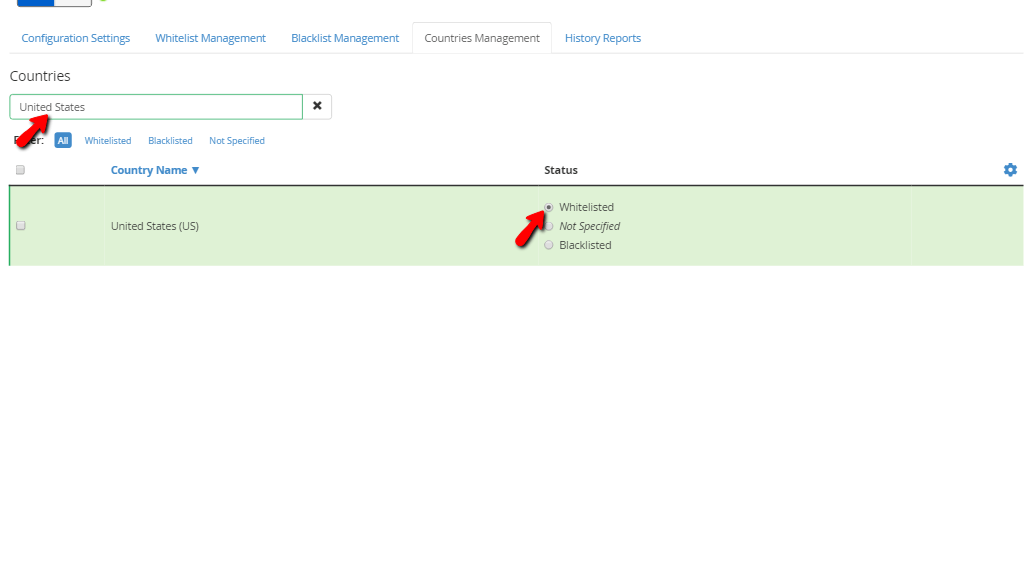The height and width of the screenshot is (576, 1024).
Task: Sort by Country Name arrow
Action: (195, 170)
